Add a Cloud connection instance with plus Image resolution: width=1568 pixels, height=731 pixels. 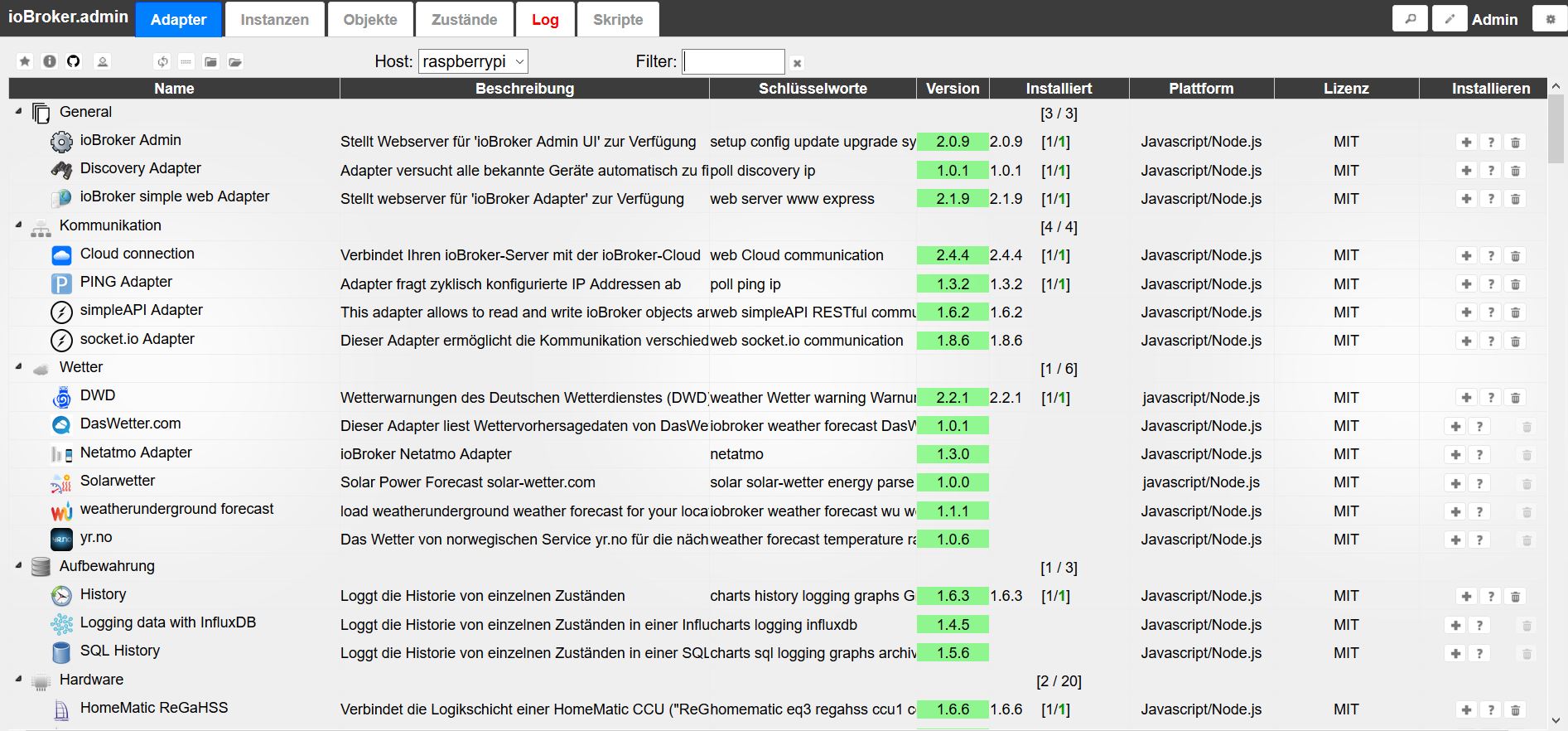click(x=1466, y=255)
